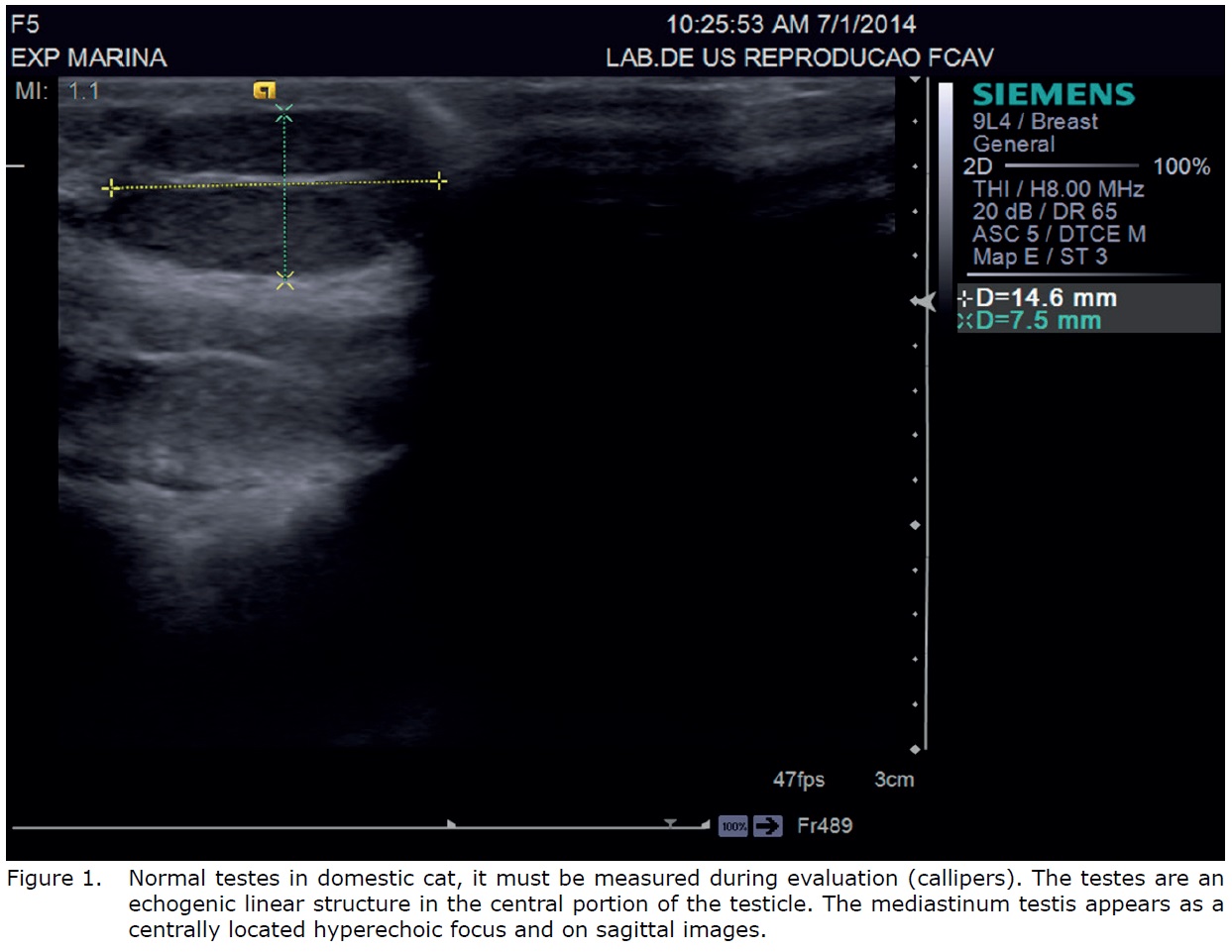This screenshot has width=1232, height=952.
Task: Click the downward triangle marker on cine timeline
Action: 671,823
